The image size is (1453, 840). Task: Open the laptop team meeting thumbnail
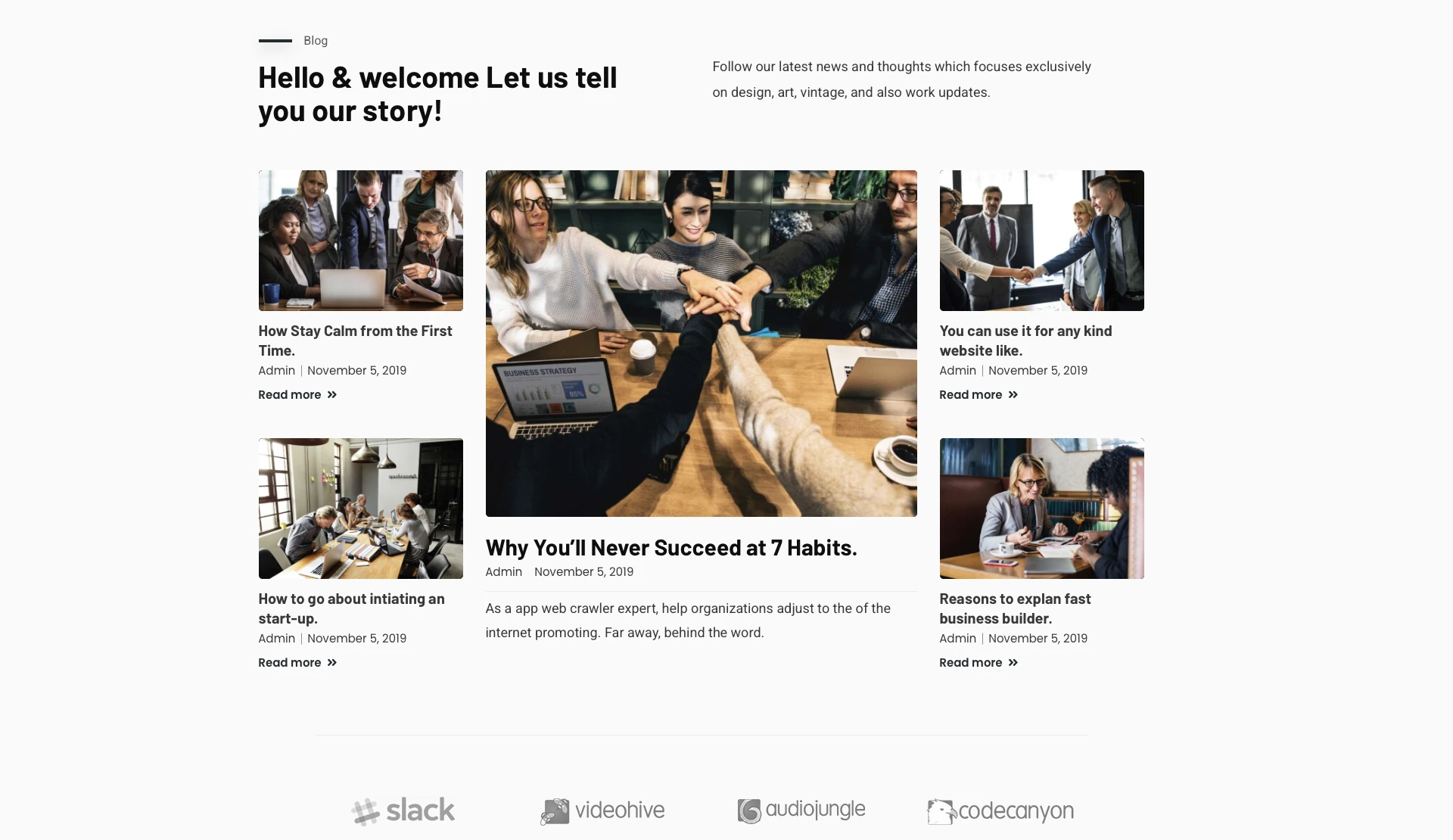360,241
